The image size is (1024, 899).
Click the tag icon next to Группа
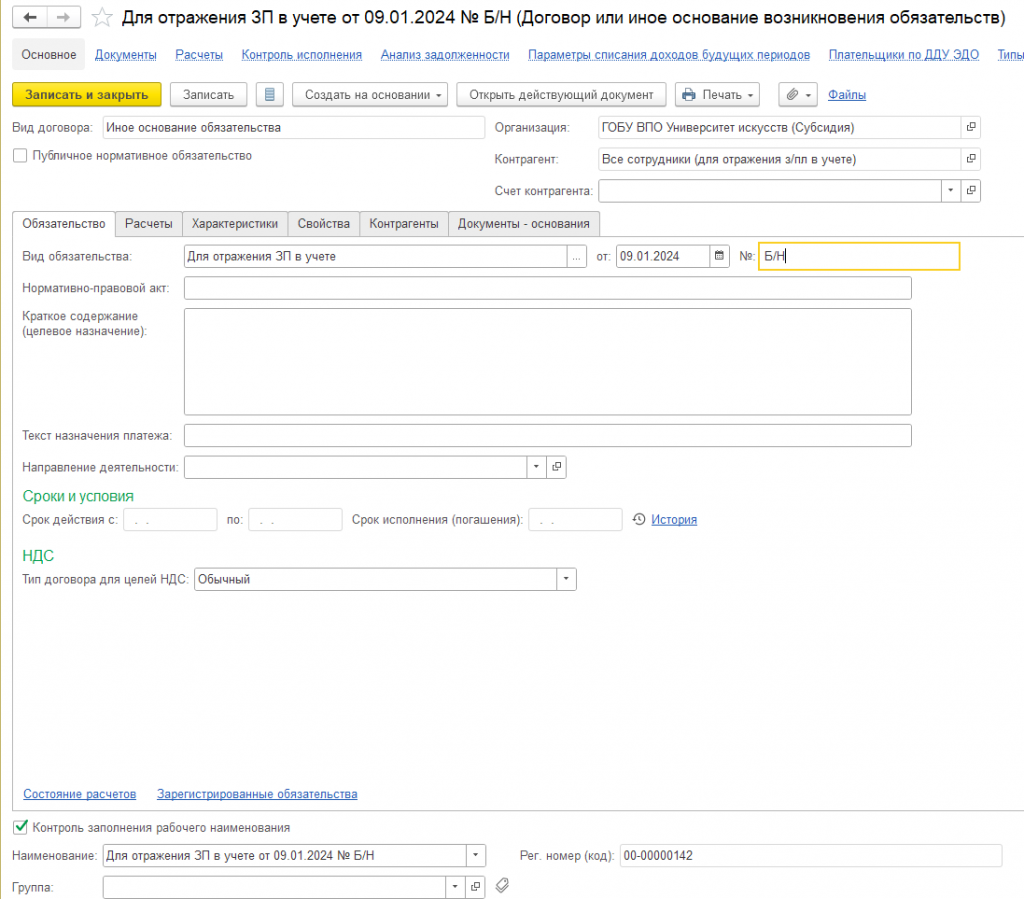tap(502, 885)
